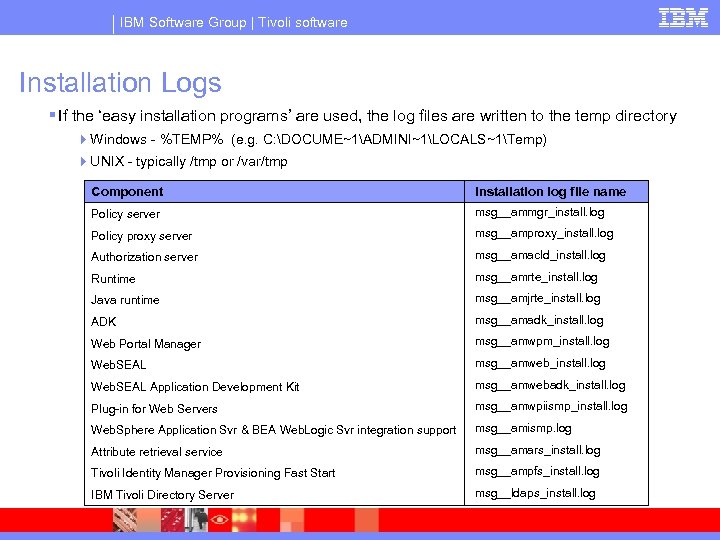
Task: Click the 'easy installation programs' intro sentence
Action: coord(367,116)
